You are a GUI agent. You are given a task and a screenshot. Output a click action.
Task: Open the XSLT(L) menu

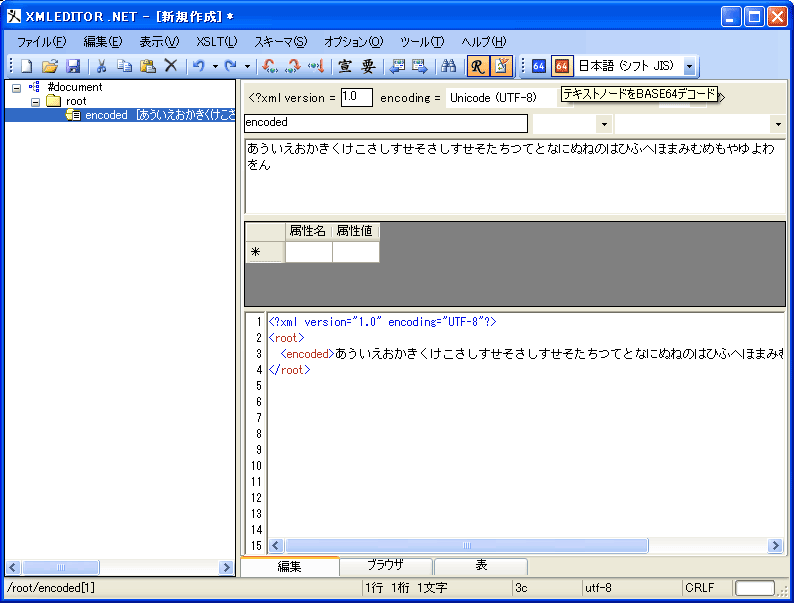tap(217, 42)
